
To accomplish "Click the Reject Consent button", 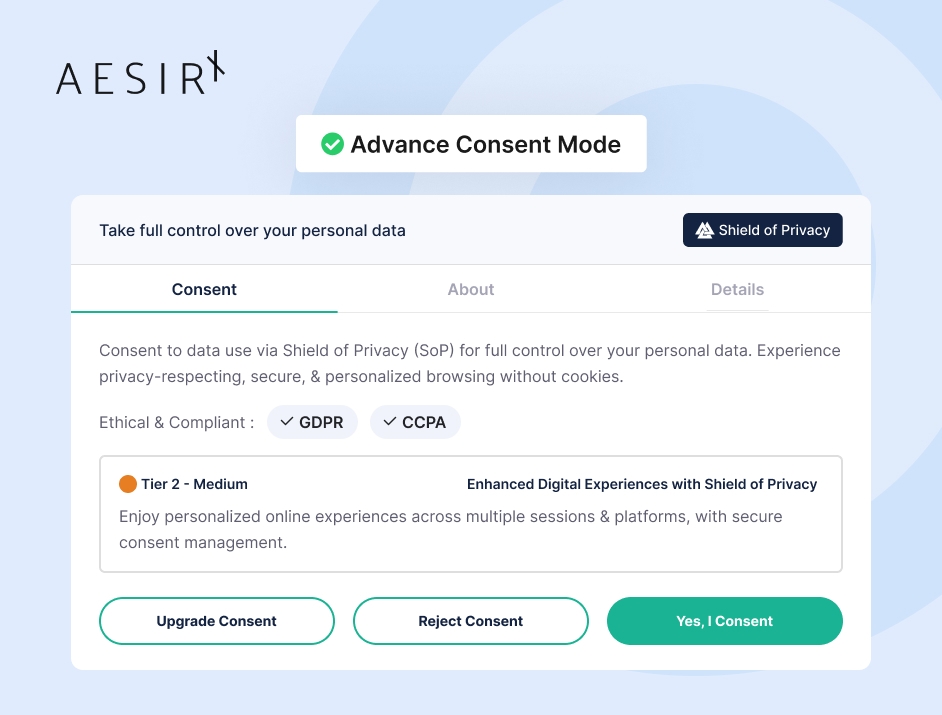I will click(470, 621).
